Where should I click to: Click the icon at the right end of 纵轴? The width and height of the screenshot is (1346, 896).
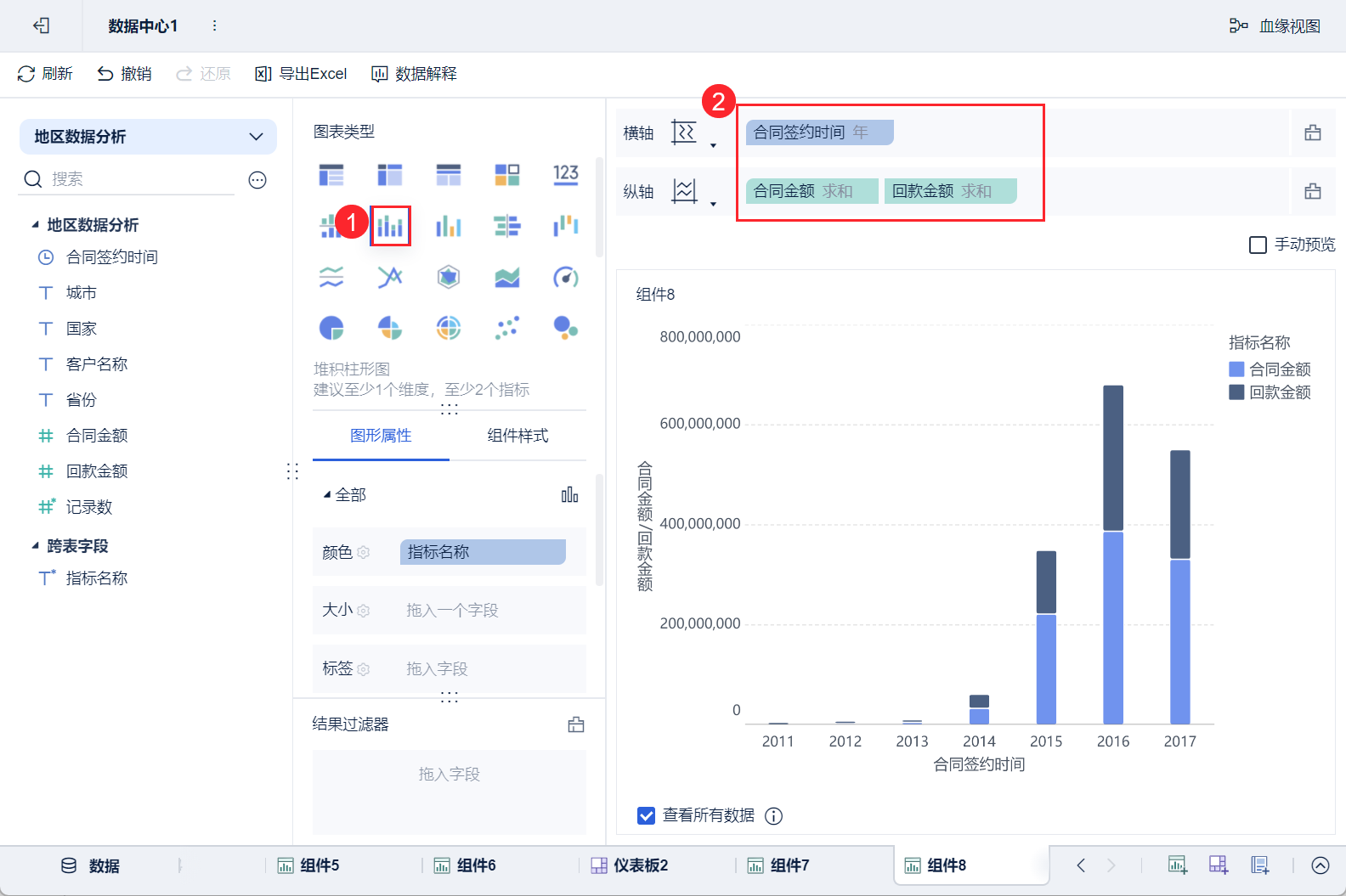click(x=1313, y=191)
